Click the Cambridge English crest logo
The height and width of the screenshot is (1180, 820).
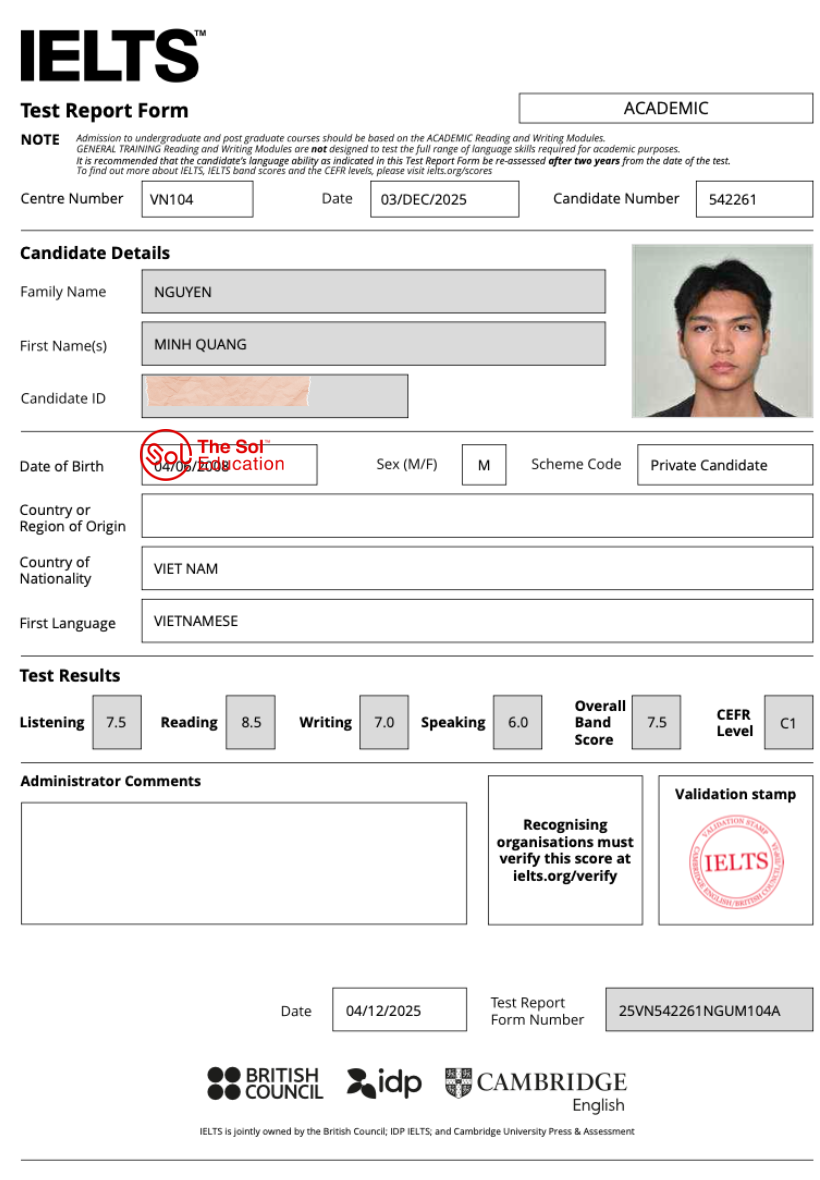point(458,1082)
